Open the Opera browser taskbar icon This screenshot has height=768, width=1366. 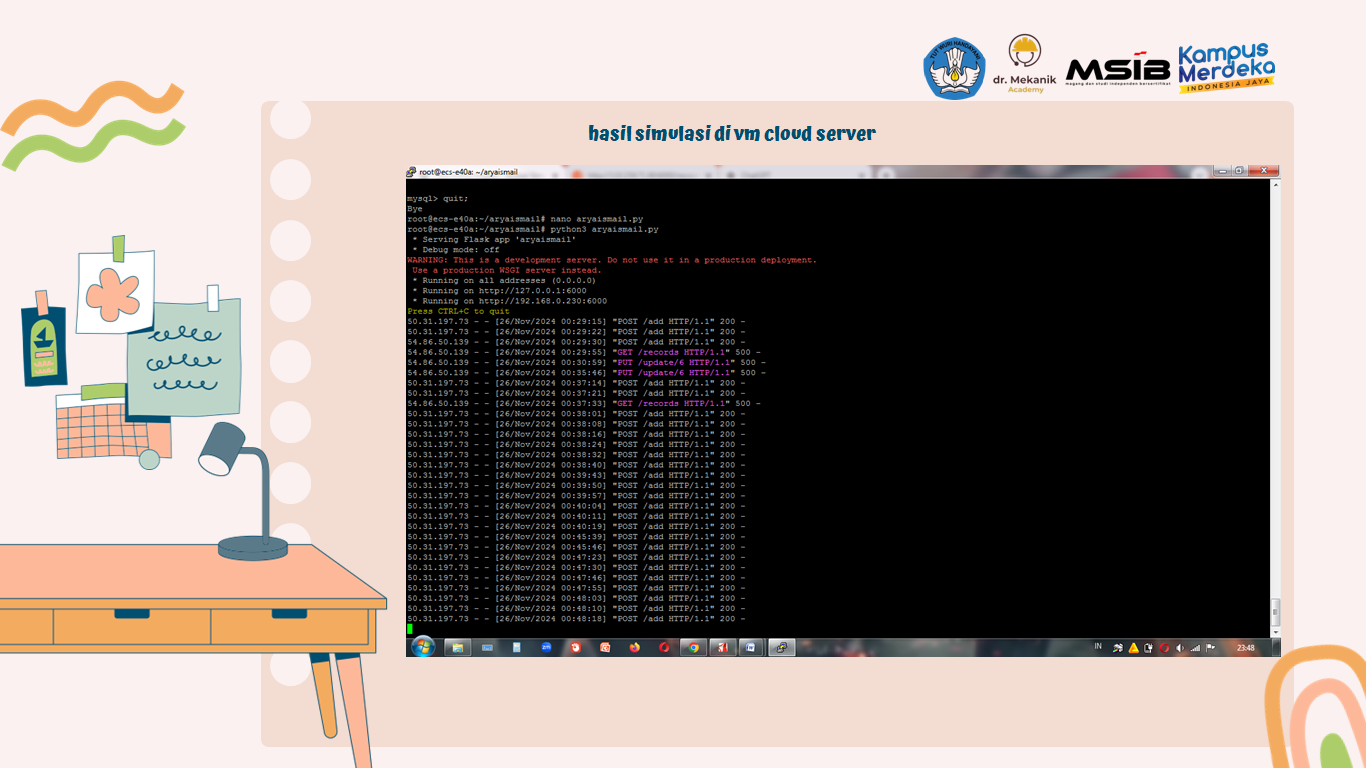[664, 647]
